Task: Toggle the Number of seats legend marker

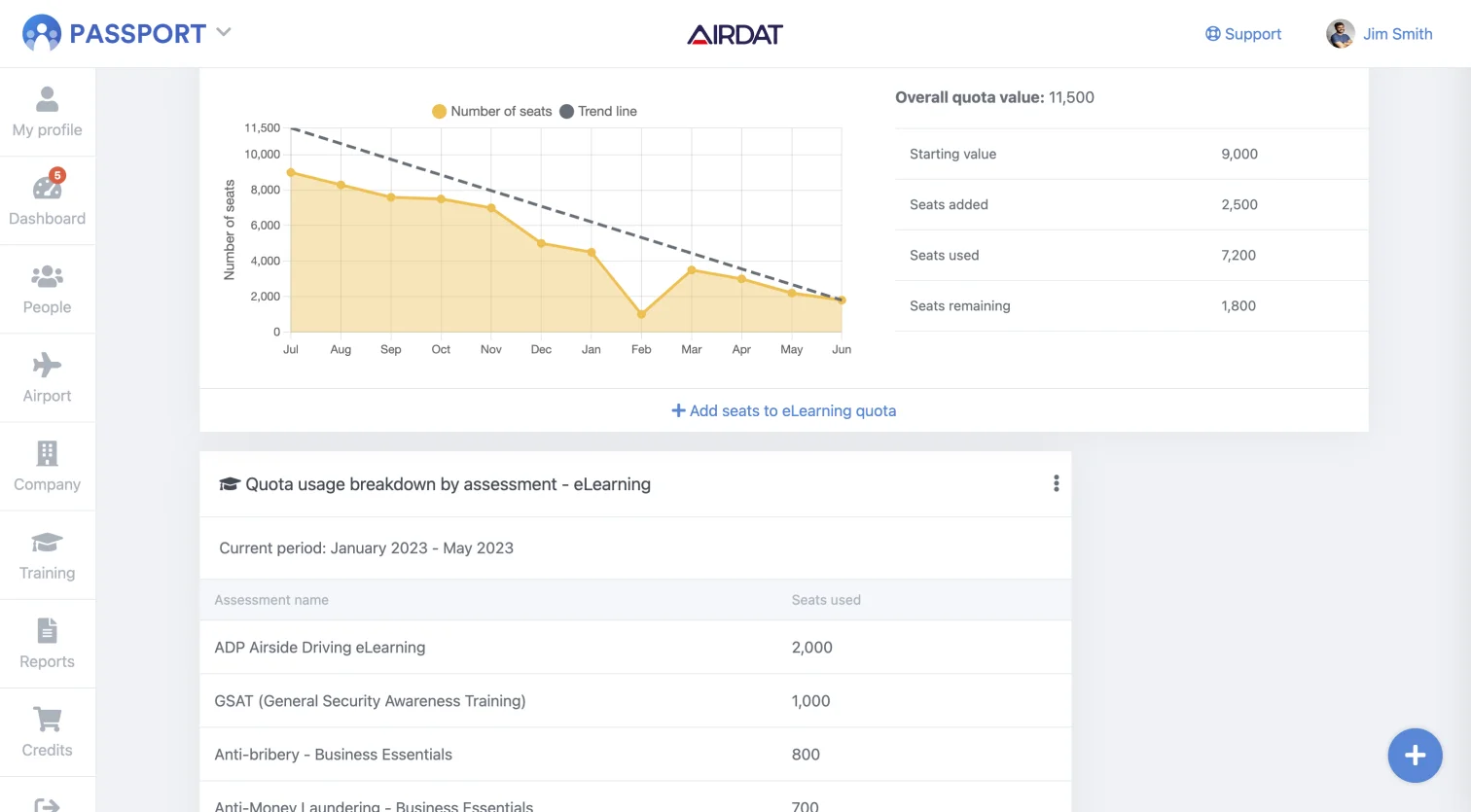Action: click(439, 111)
